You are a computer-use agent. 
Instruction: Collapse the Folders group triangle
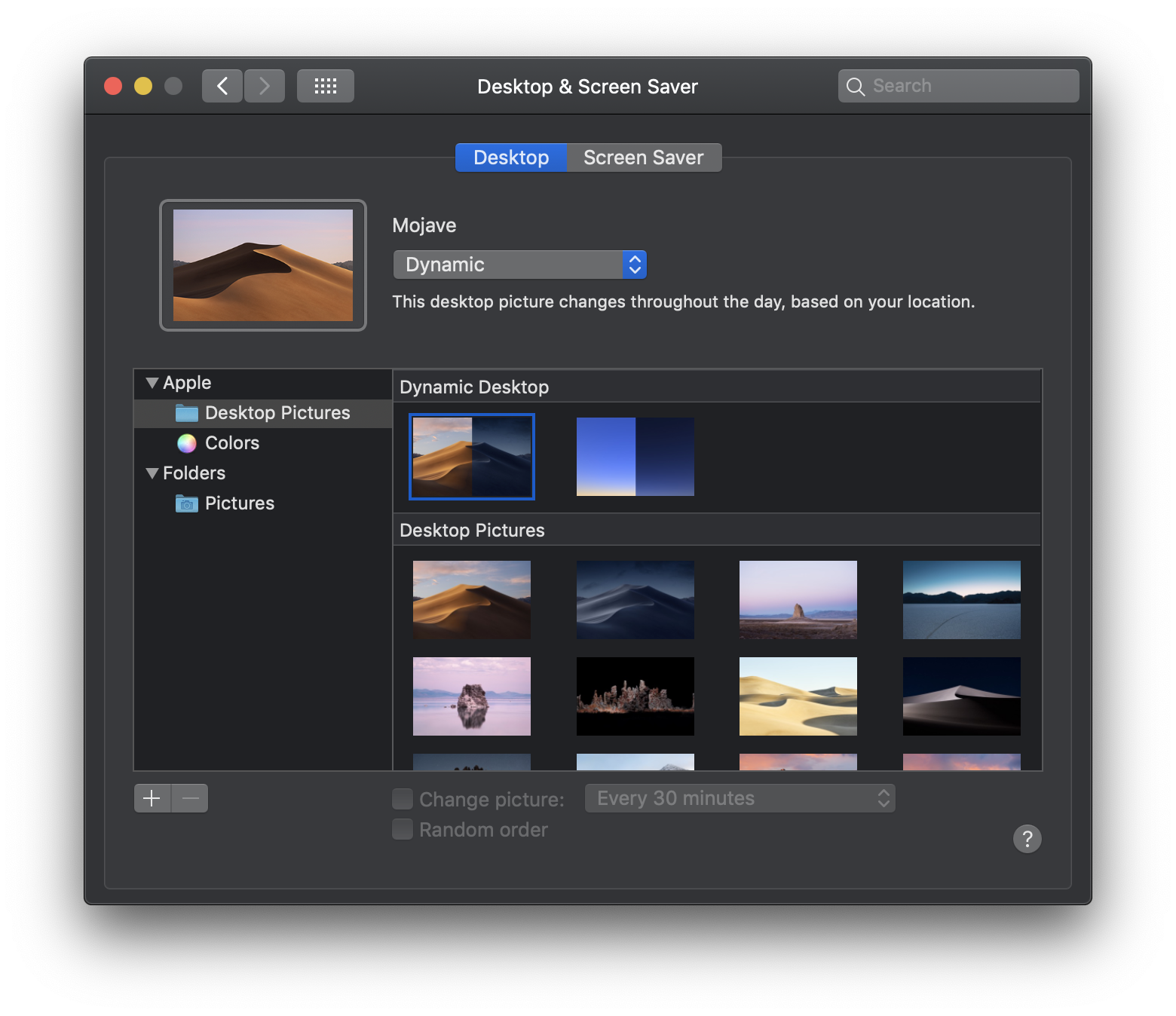point(152,473)
